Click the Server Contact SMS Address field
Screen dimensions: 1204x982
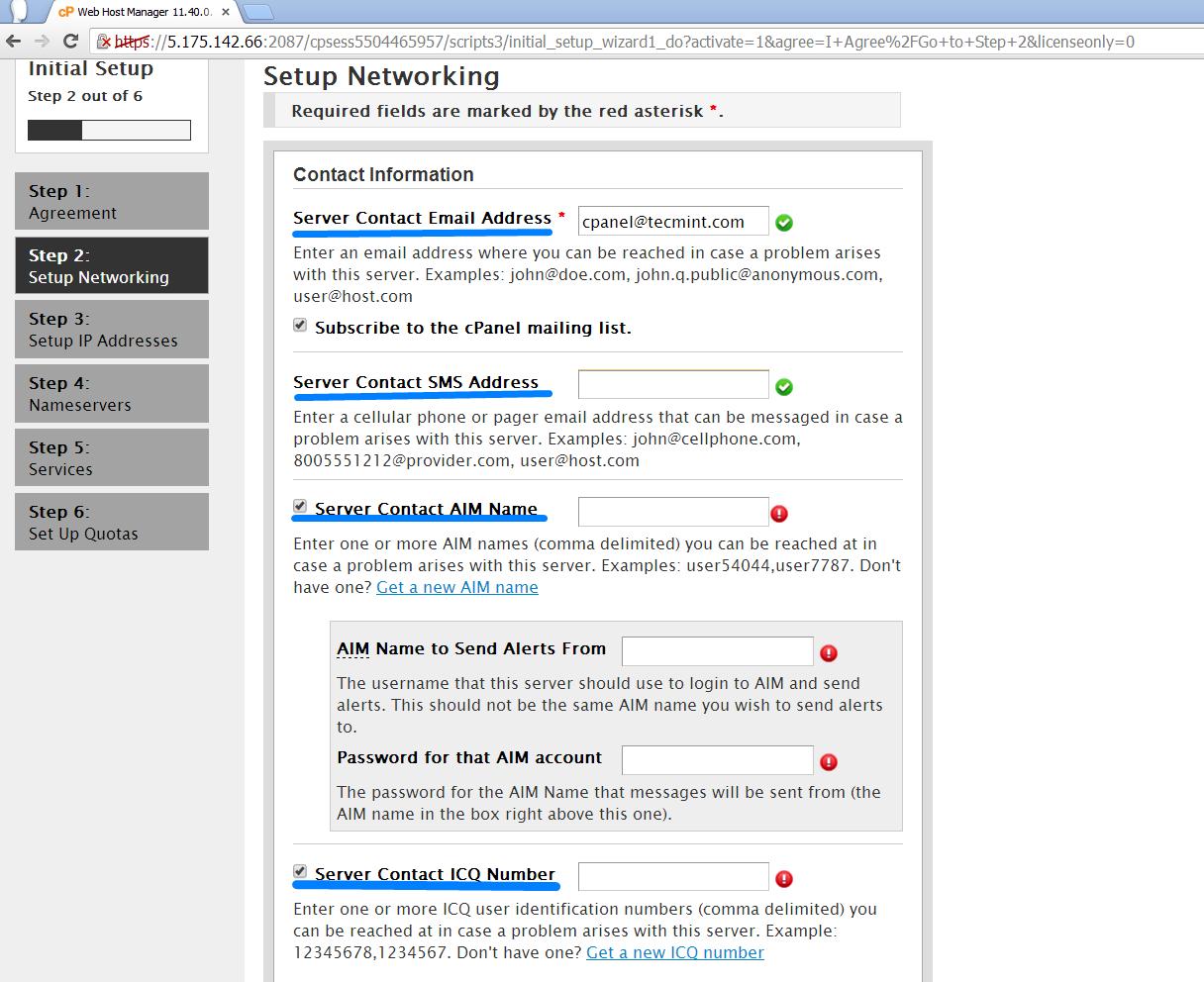[x=673, y=384]
